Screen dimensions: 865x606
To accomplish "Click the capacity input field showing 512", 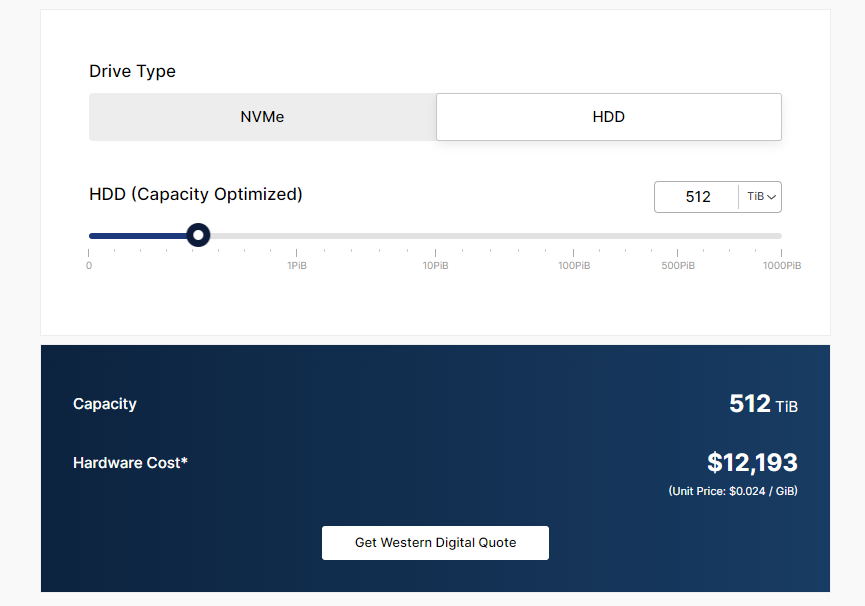I will (697, 197).
